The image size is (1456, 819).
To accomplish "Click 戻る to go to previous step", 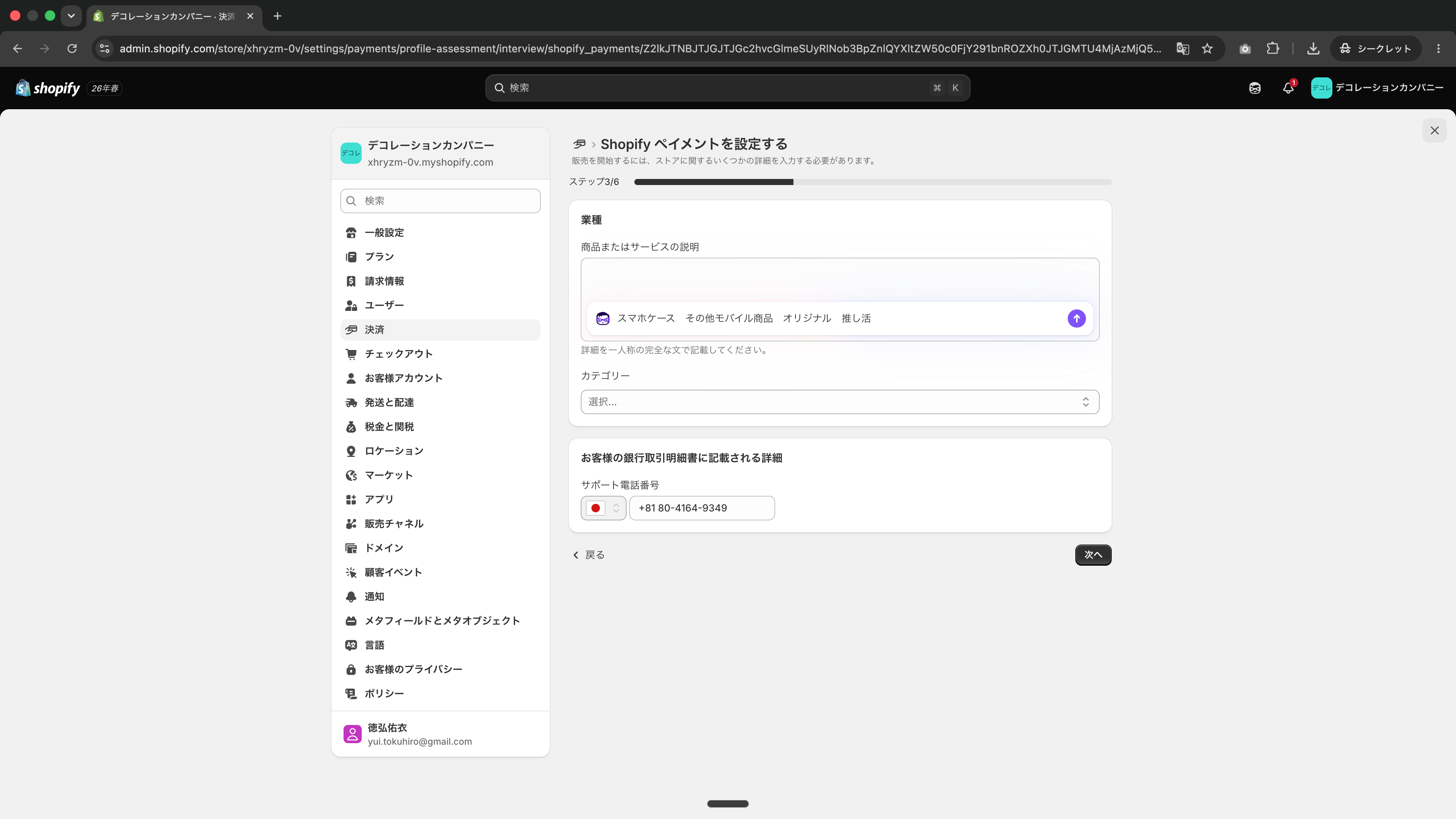I will pyautogui.click(x=589, y=555).
